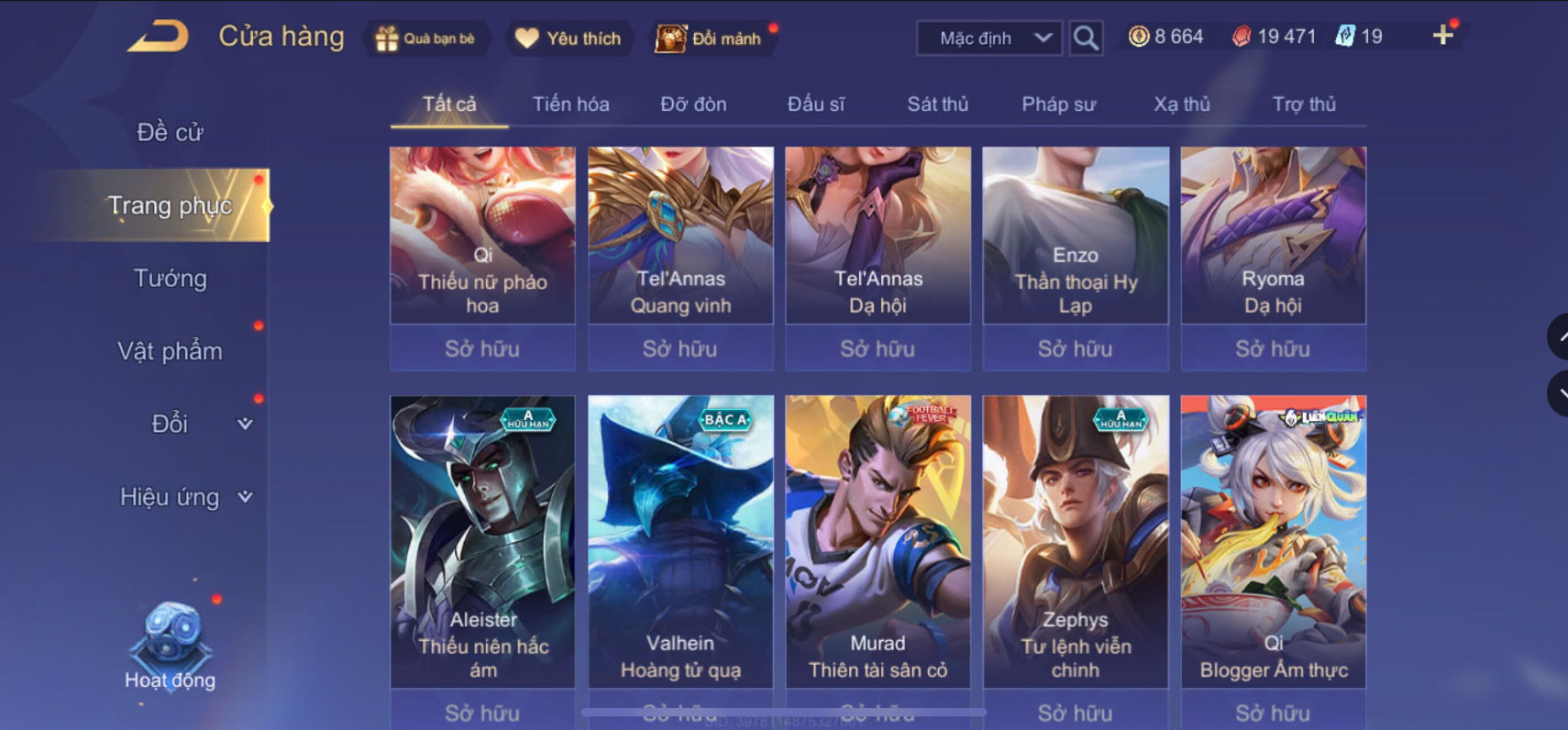Select the Valhein Hoàng tử quạ skin card
This screenshot has width=1568, height=730.
[x=680, y=541]
